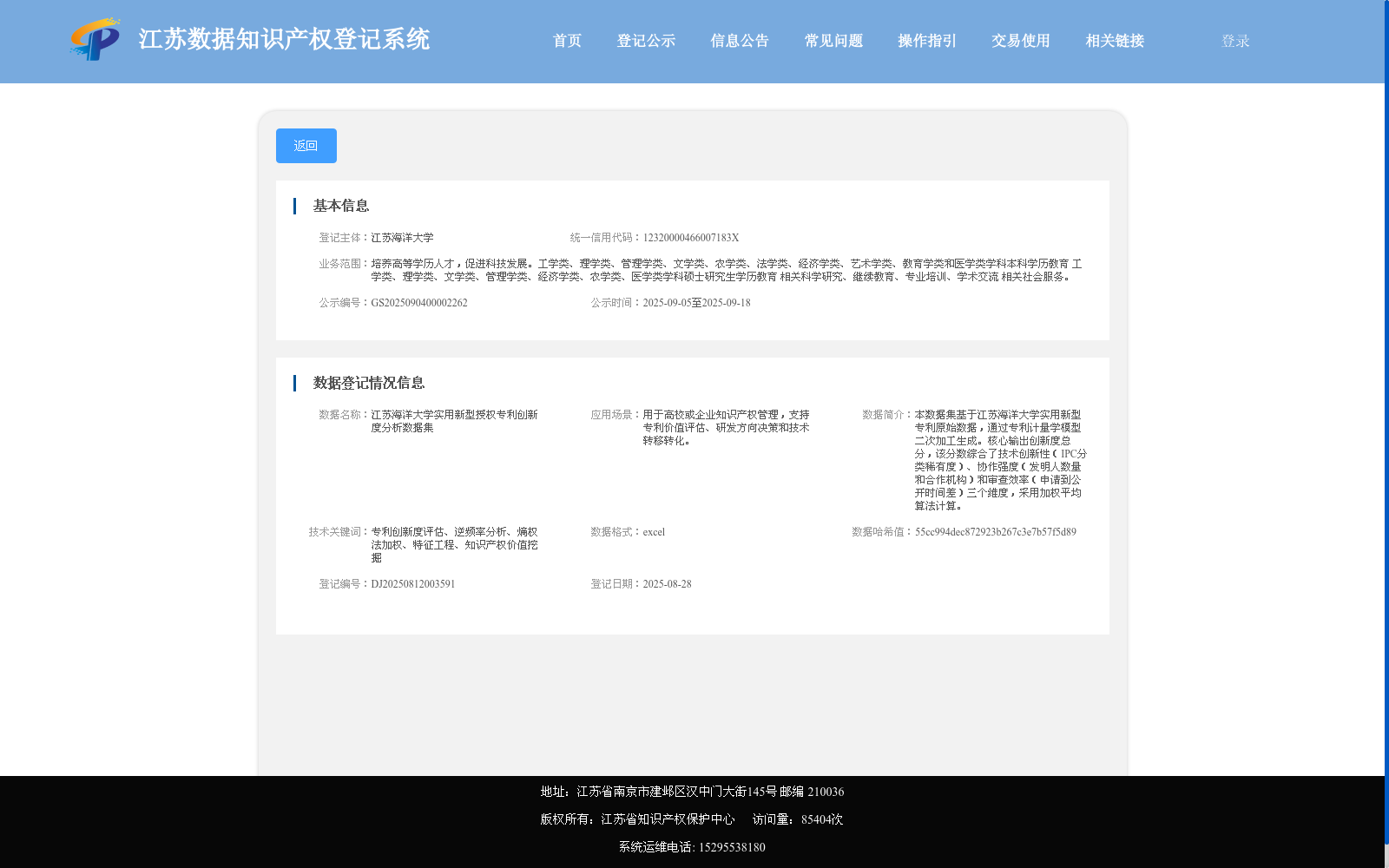Click the 江苏数据知识产权登记系统 title
This screenshot has width=1389, height=868.
point(284,40)
